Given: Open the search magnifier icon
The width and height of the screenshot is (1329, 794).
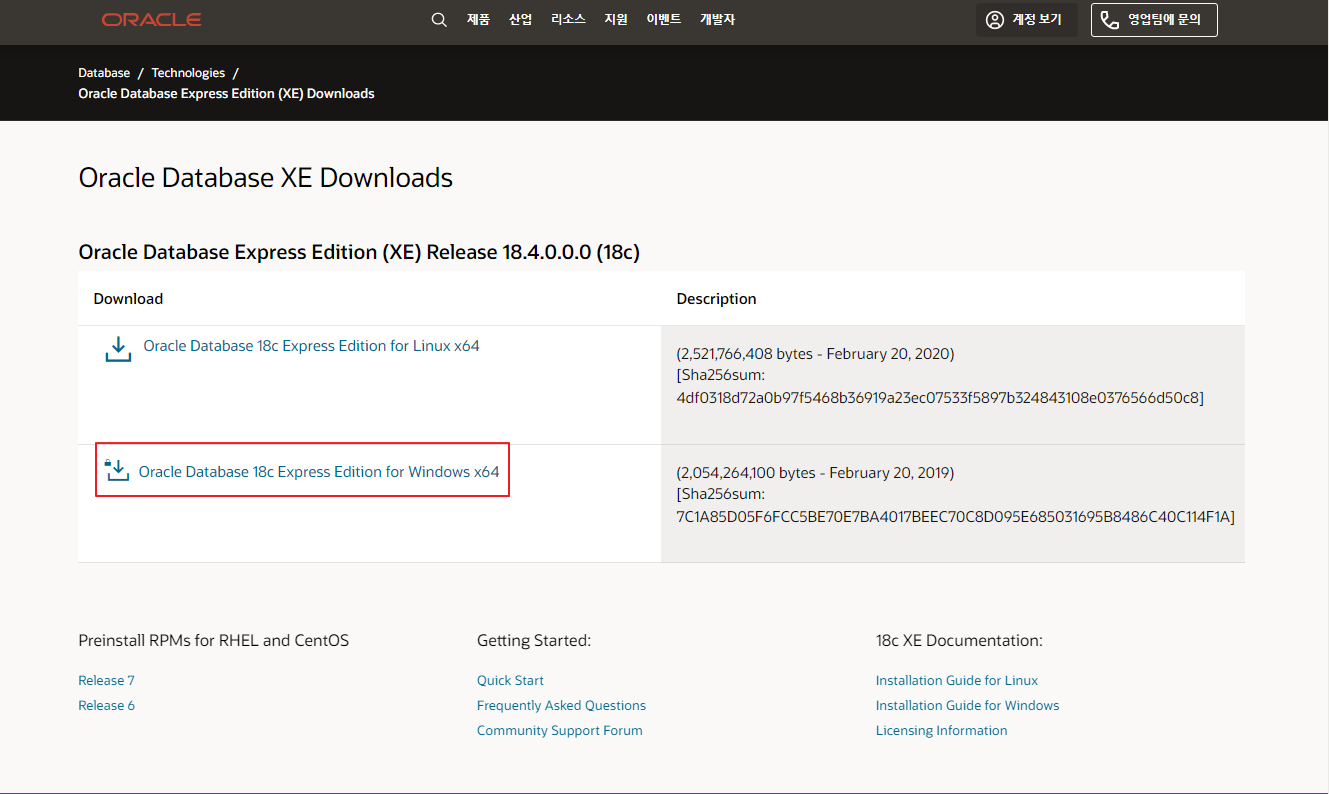Looking at the screenshot, I should (x=439, y=20).
